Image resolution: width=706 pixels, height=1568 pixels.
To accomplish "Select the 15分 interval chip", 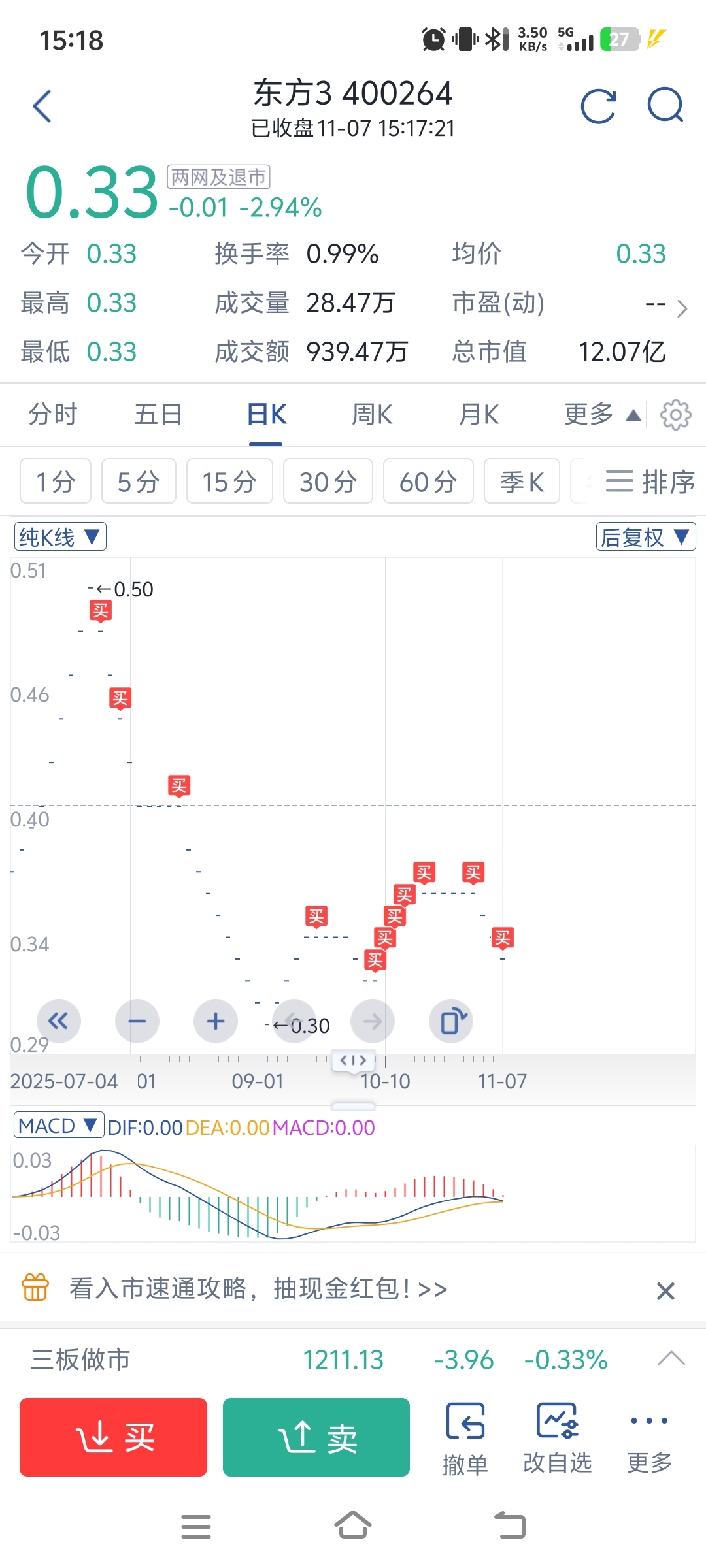I will [229, 482].
